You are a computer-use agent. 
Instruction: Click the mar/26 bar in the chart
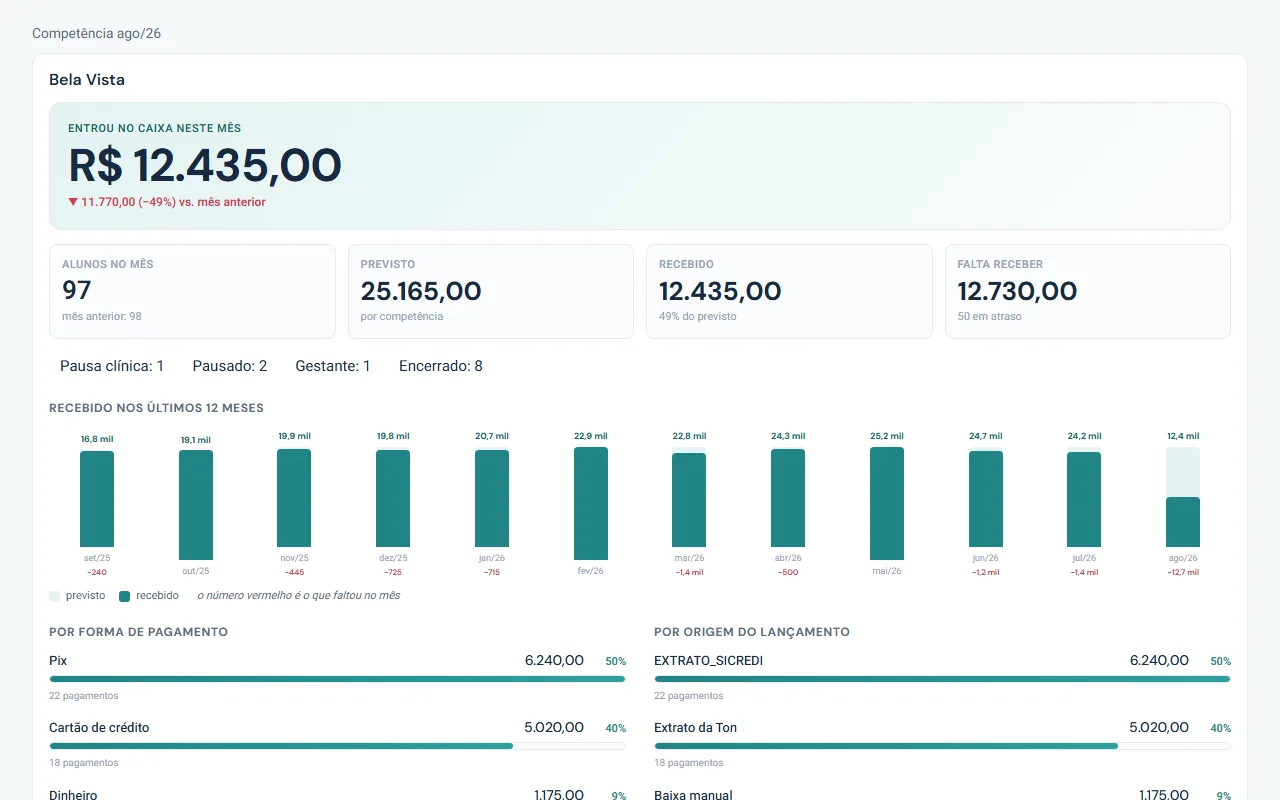point(689,500)
